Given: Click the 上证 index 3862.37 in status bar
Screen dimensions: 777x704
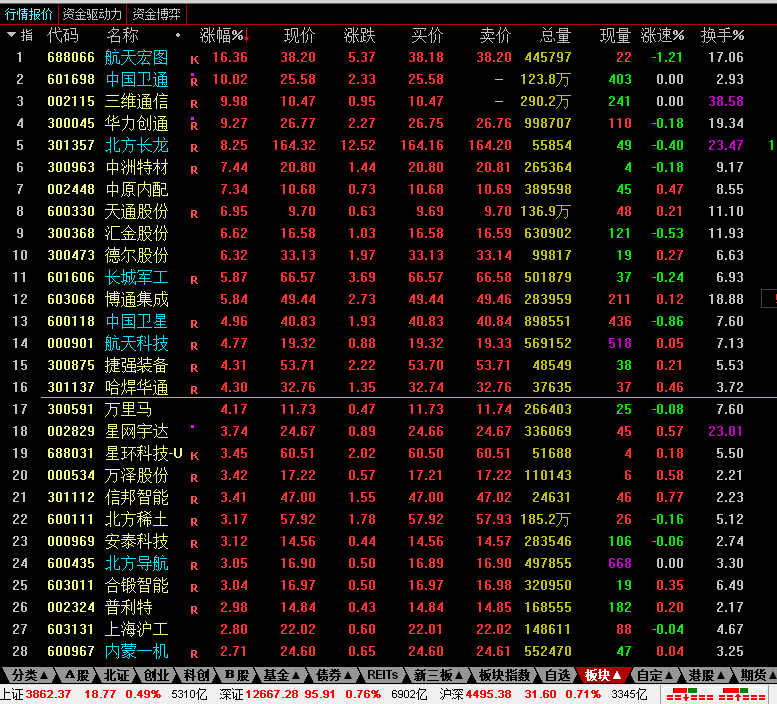Looking at the screenshot, I should pos(48,694).
